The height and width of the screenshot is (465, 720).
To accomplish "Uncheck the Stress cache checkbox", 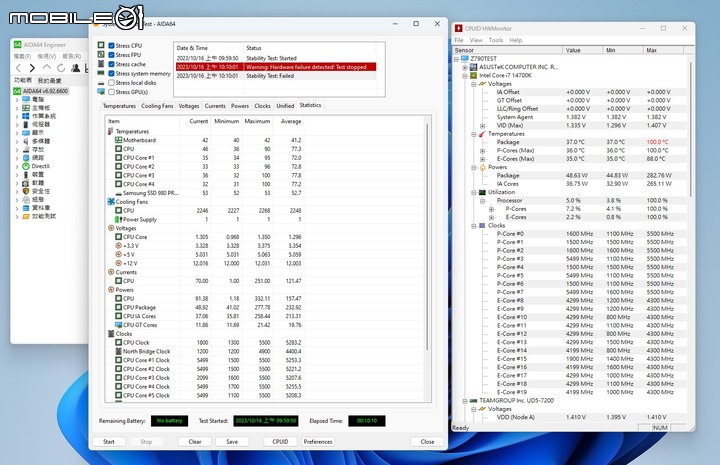I will 111,64.
